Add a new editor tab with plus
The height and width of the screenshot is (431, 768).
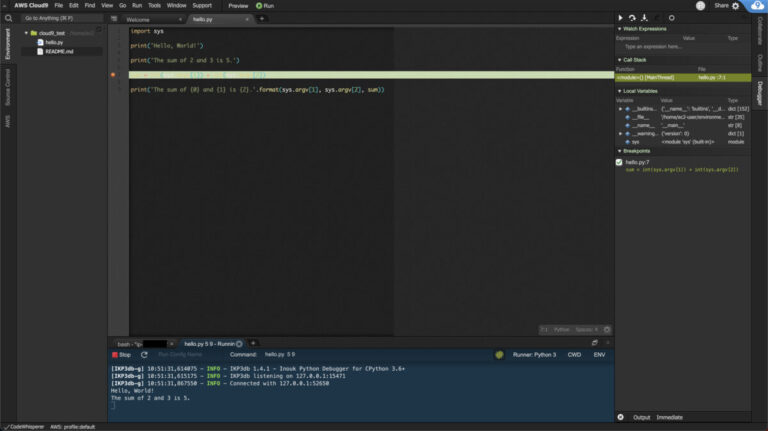tap(262, 18)
